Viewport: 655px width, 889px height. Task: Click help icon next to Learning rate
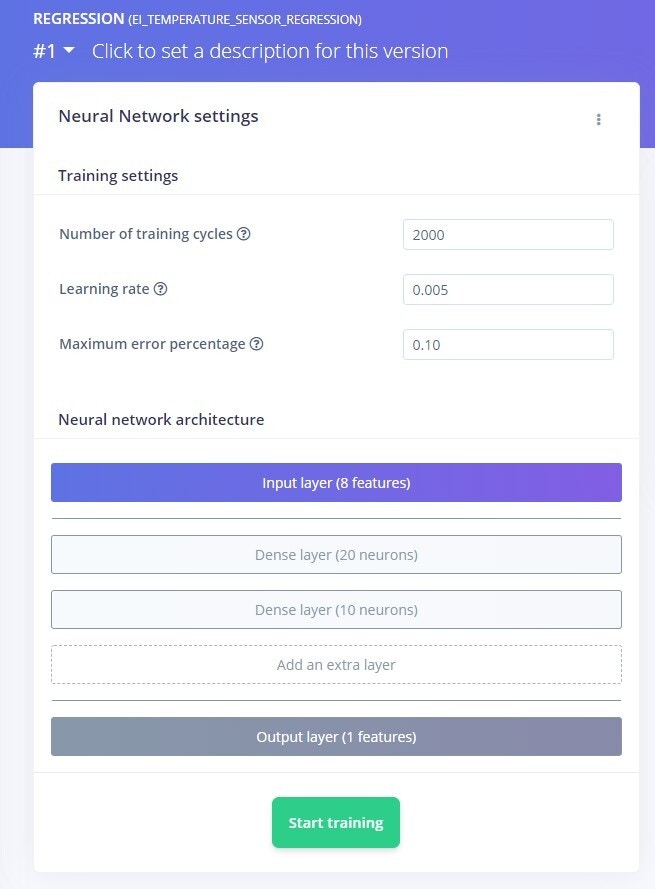coord(160,289)
